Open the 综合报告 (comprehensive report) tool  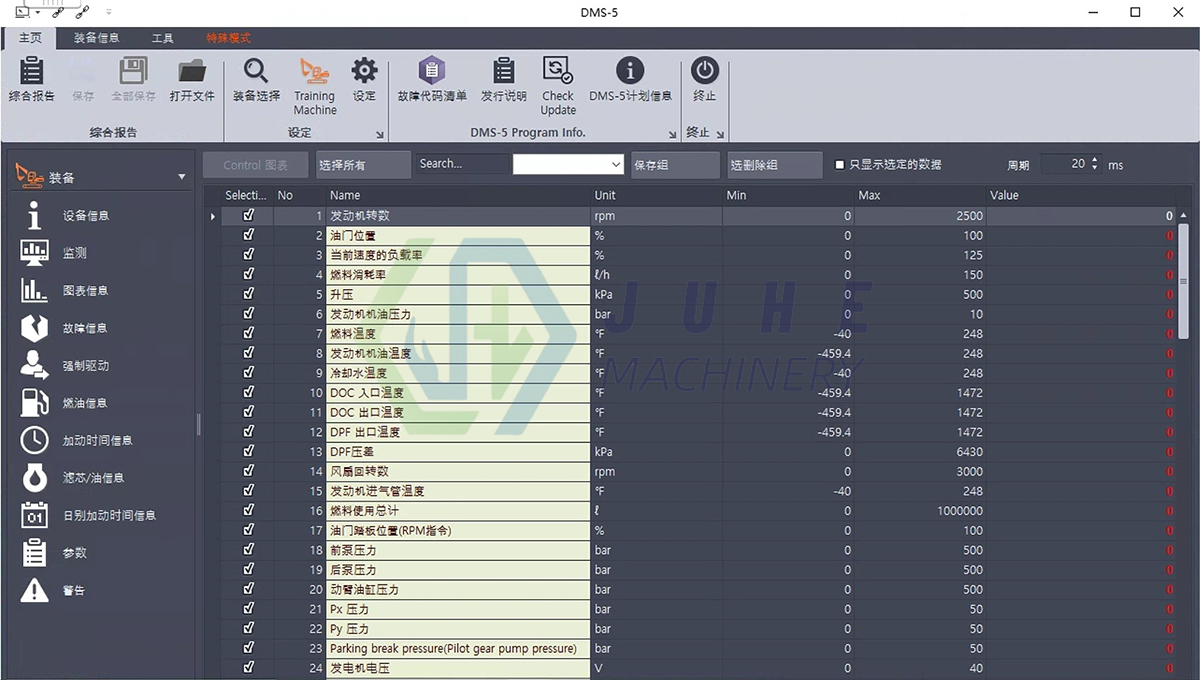coord(30,82)
